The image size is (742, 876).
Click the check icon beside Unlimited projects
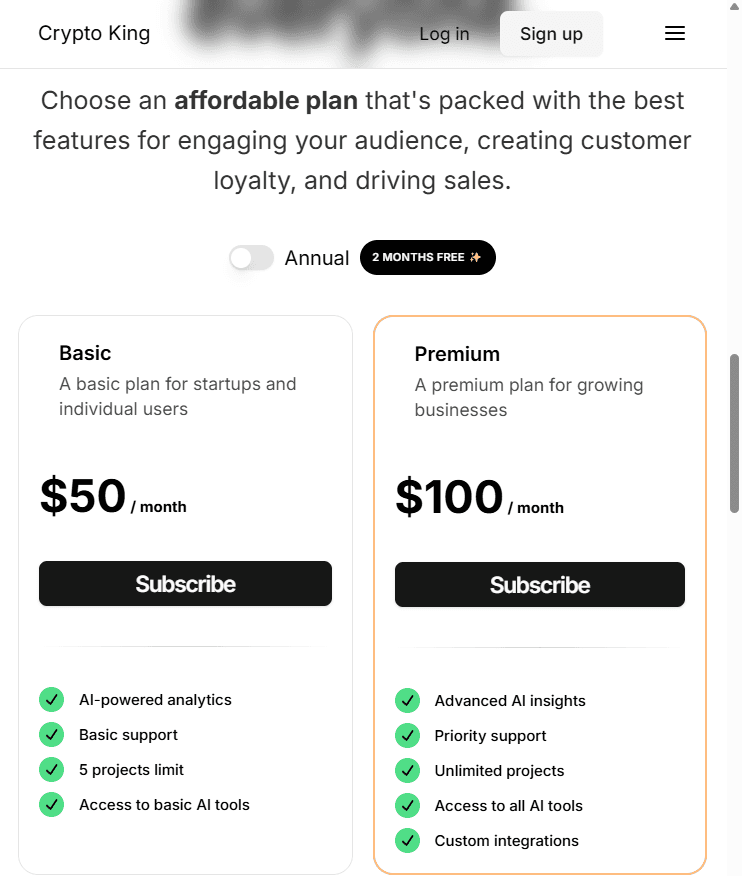[407, 771]
